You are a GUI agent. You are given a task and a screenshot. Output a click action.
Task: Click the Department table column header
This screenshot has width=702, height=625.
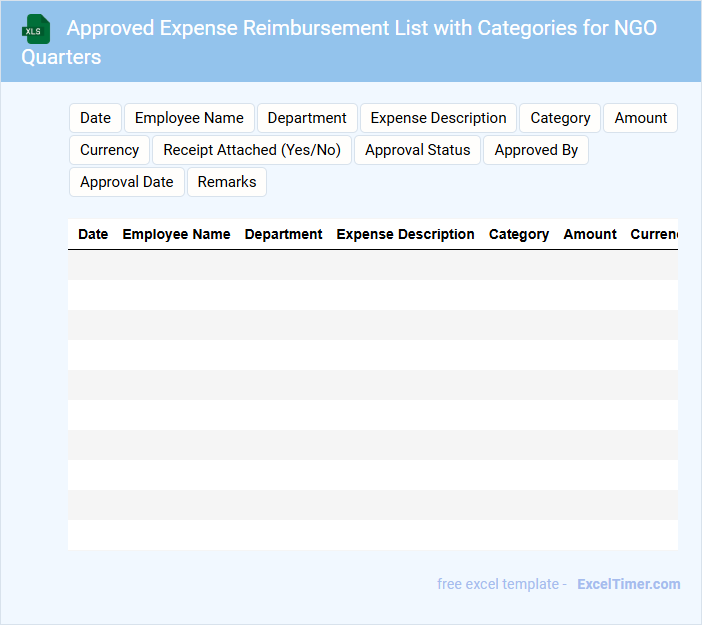[283, 234]
